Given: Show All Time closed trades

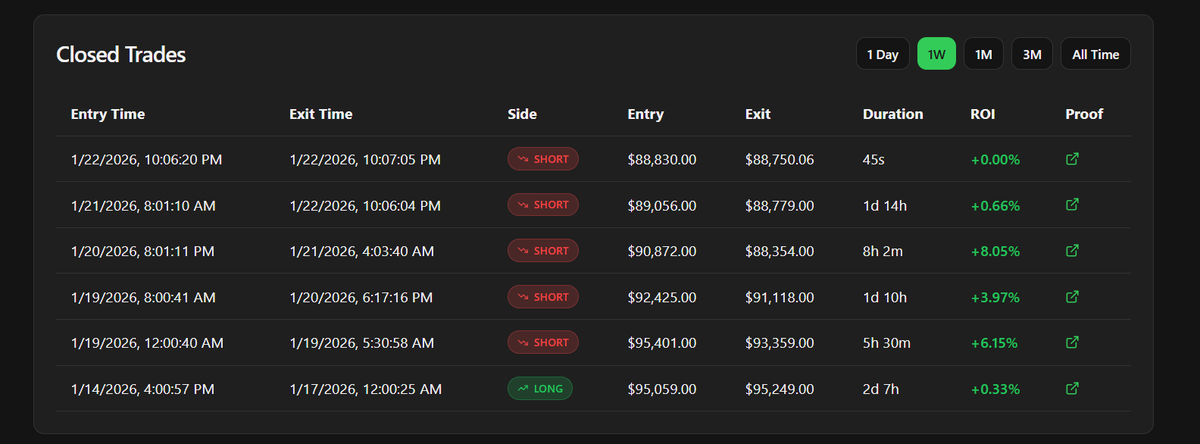Looking at the screenshot, I should [x=1095, y=54].
